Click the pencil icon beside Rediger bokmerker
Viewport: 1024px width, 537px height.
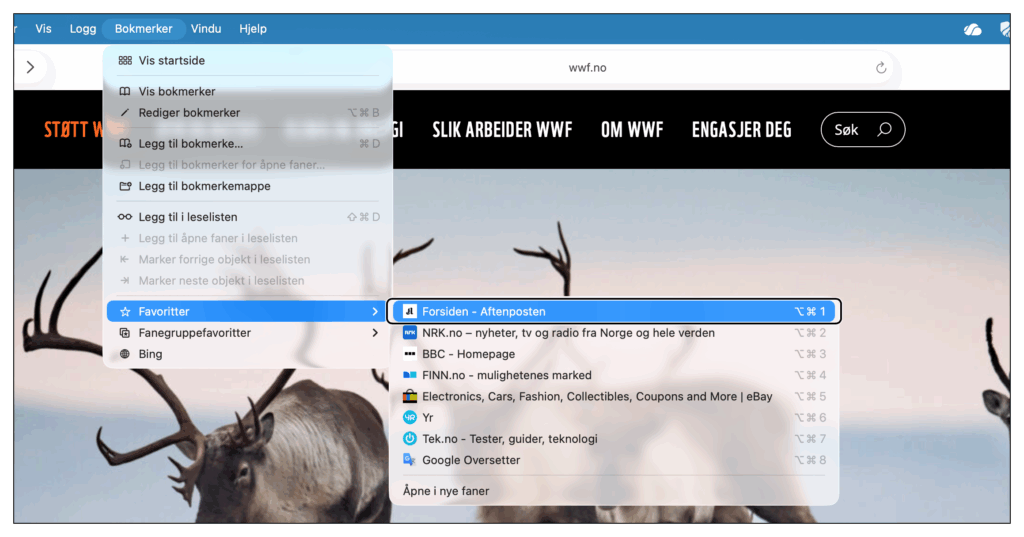click(125, 112)
